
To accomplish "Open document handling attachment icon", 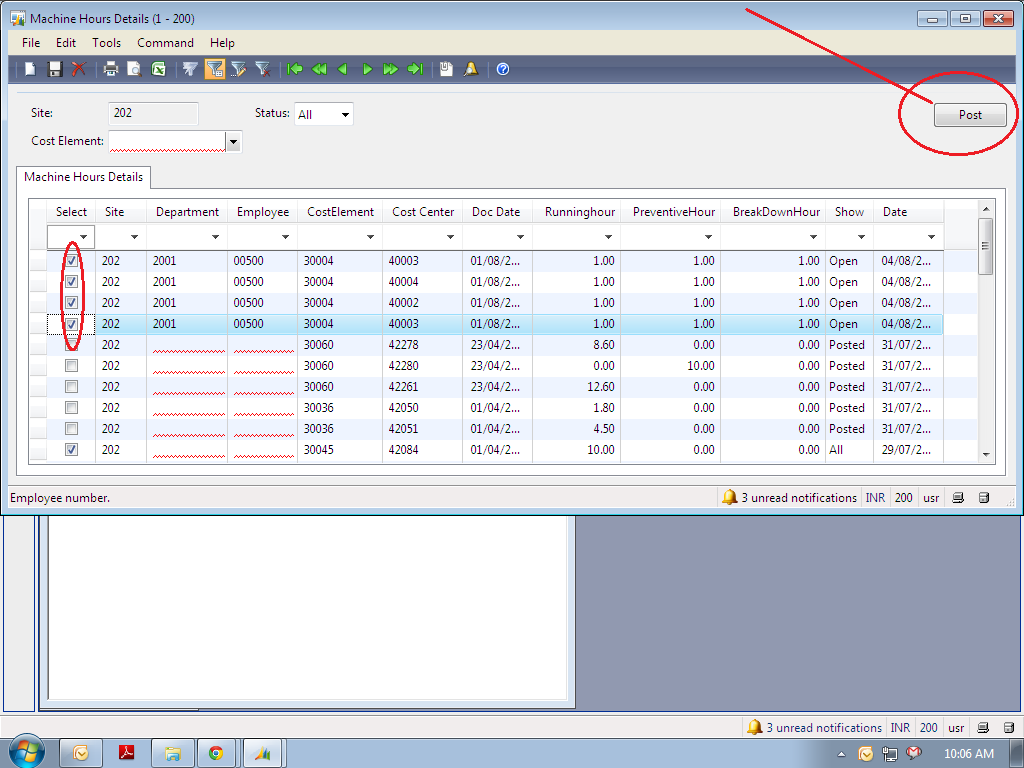I will click(446, 69).
